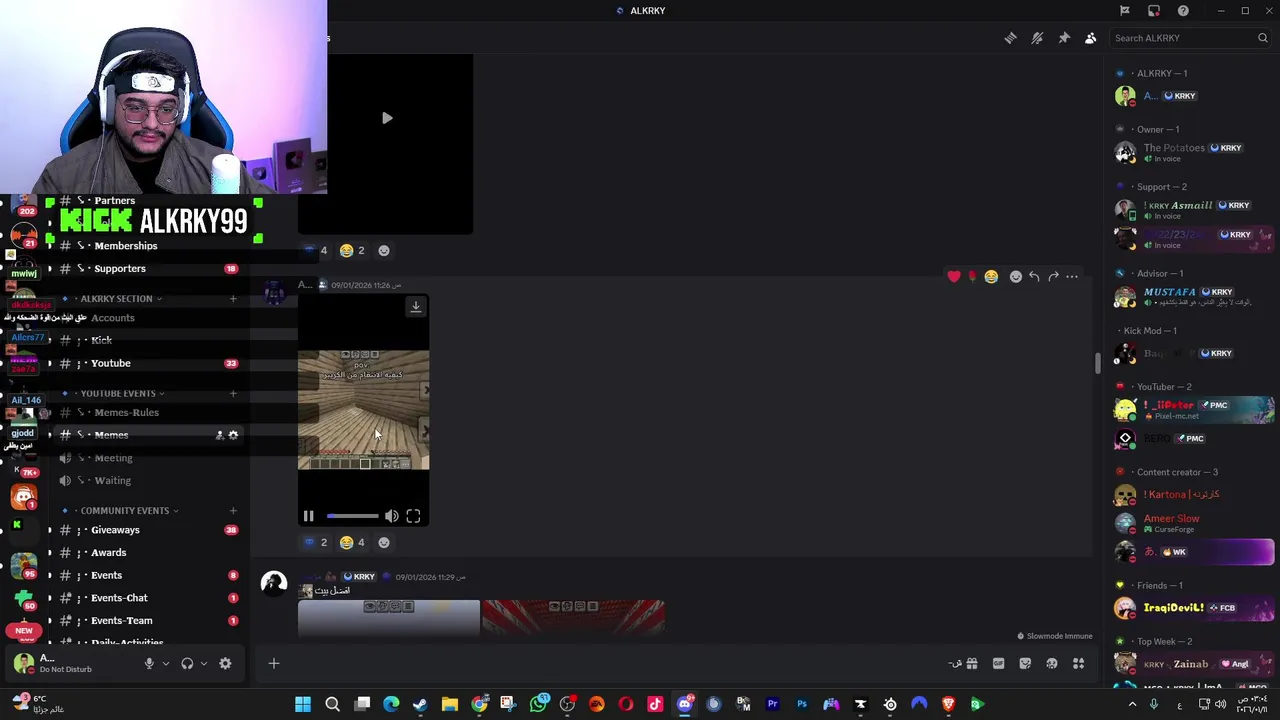Toggle laughing reaction with count 4
This screenshot has height=720, width=1280.
pyautogui.click(x=353, y=542)
